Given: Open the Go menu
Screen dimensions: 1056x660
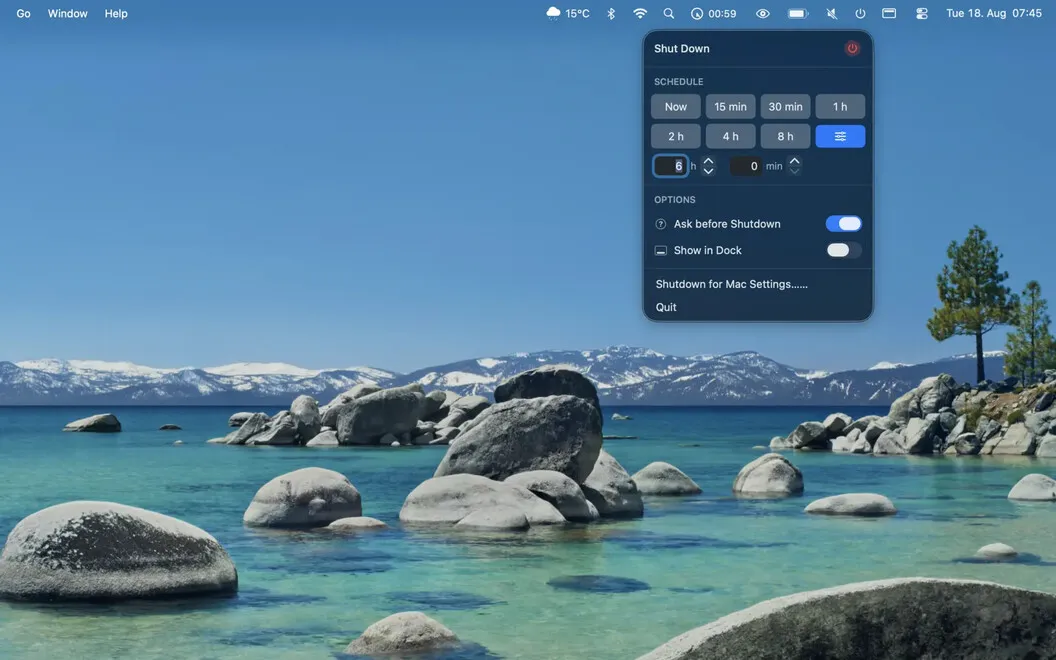Looking at the screenshot, I should [24, 13].
